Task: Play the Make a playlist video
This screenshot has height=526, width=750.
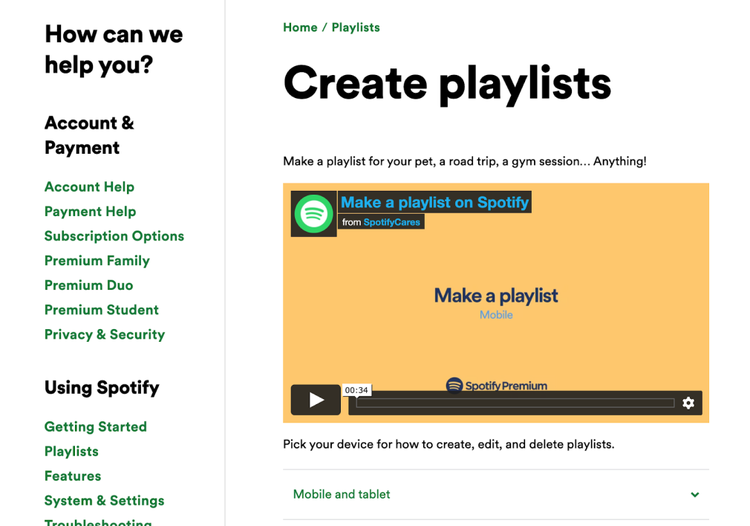Action: point(316,400)
